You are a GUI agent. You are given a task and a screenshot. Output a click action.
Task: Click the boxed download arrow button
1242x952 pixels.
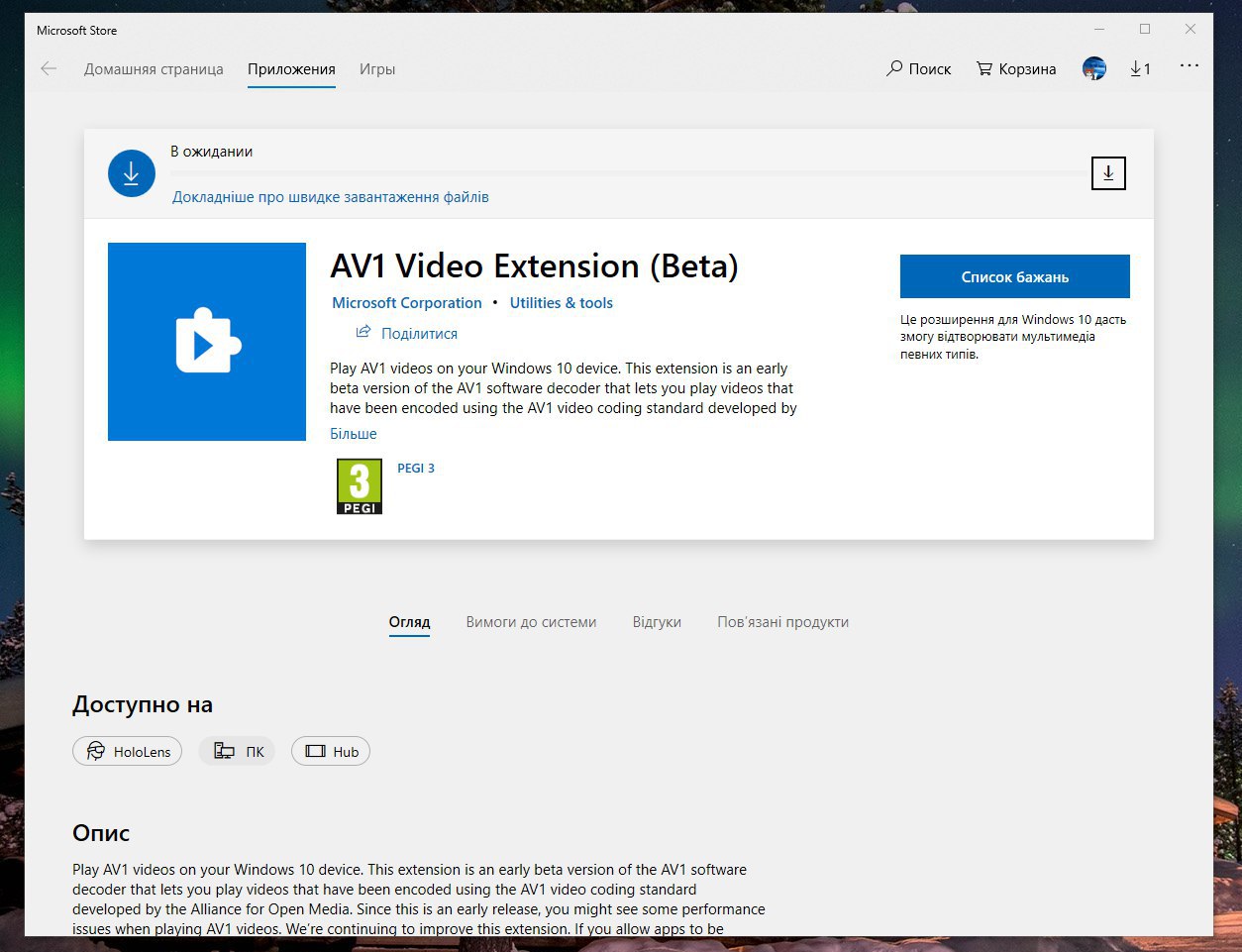[1108, 173]
